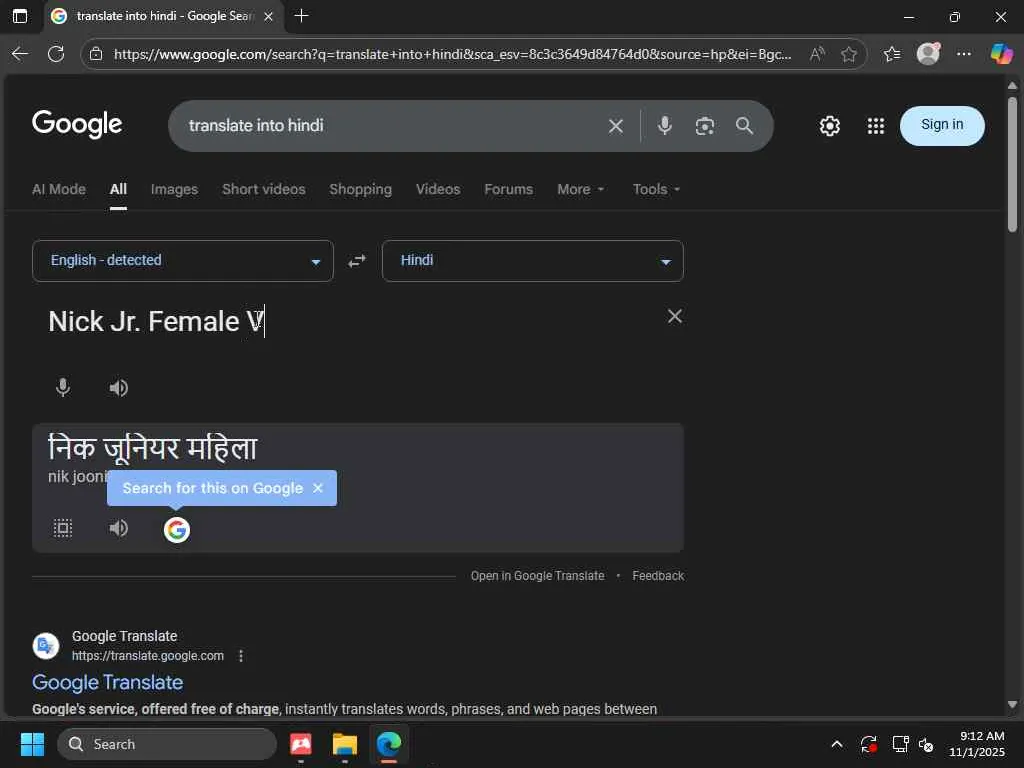Click the muted volume tray icon
This screenshot has width=1024, height=768.
(x=926, y=744)
